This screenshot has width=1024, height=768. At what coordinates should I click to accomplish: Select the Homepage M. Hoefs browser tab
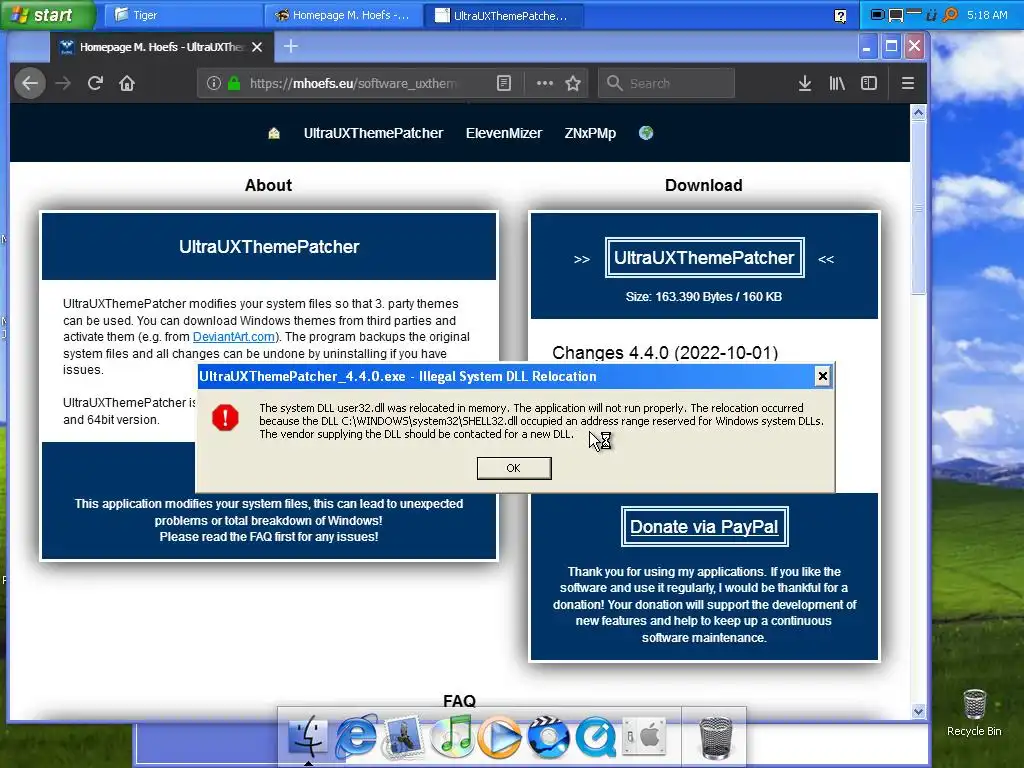pyautogui.click(x=160, y=47)
